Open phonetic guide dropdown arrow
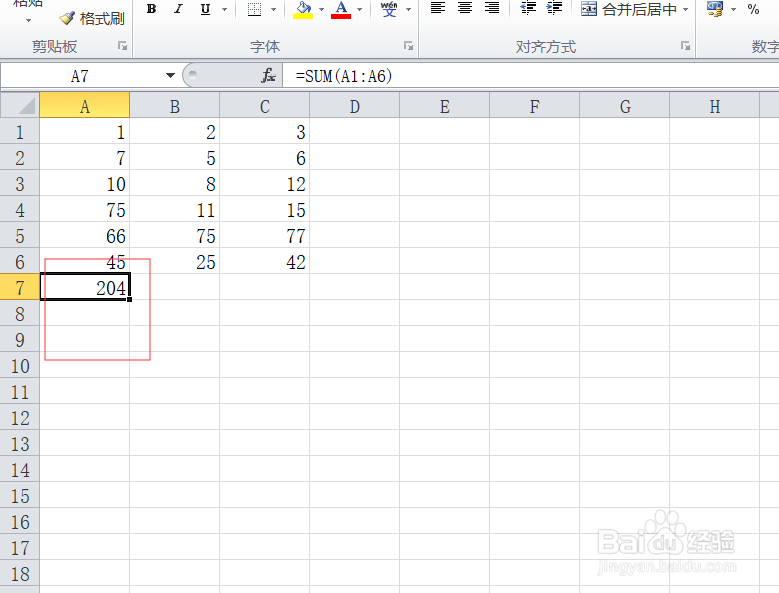 (x=408, y=9)
